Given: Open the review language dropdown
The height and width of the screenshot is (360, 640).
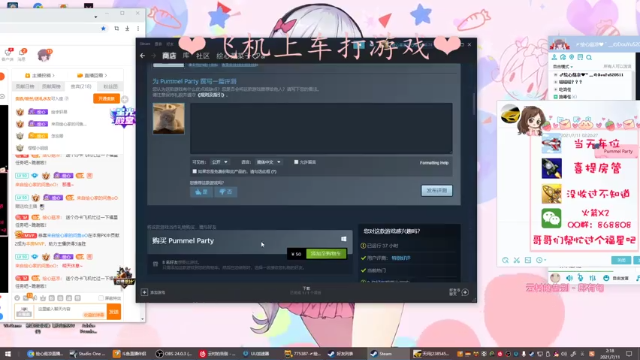Looking at the screenshot, I should coord(268,162).
